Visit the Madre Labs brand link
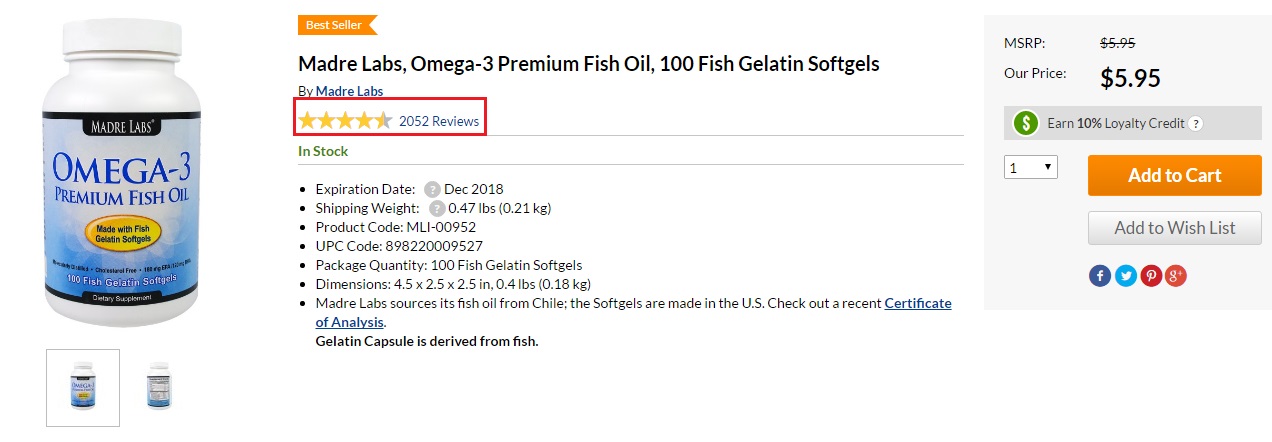 point(349,91)
